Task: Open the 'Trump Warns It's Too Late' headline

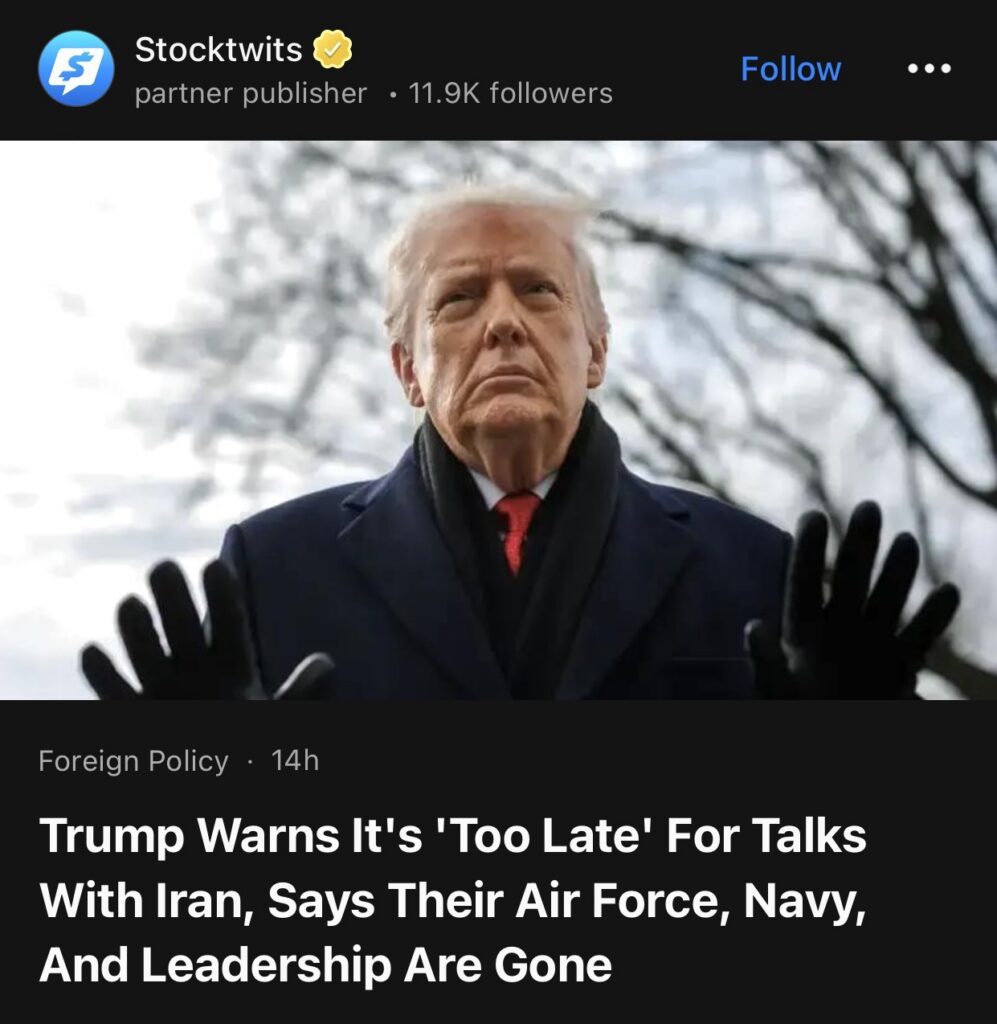Action: [452, 900]
